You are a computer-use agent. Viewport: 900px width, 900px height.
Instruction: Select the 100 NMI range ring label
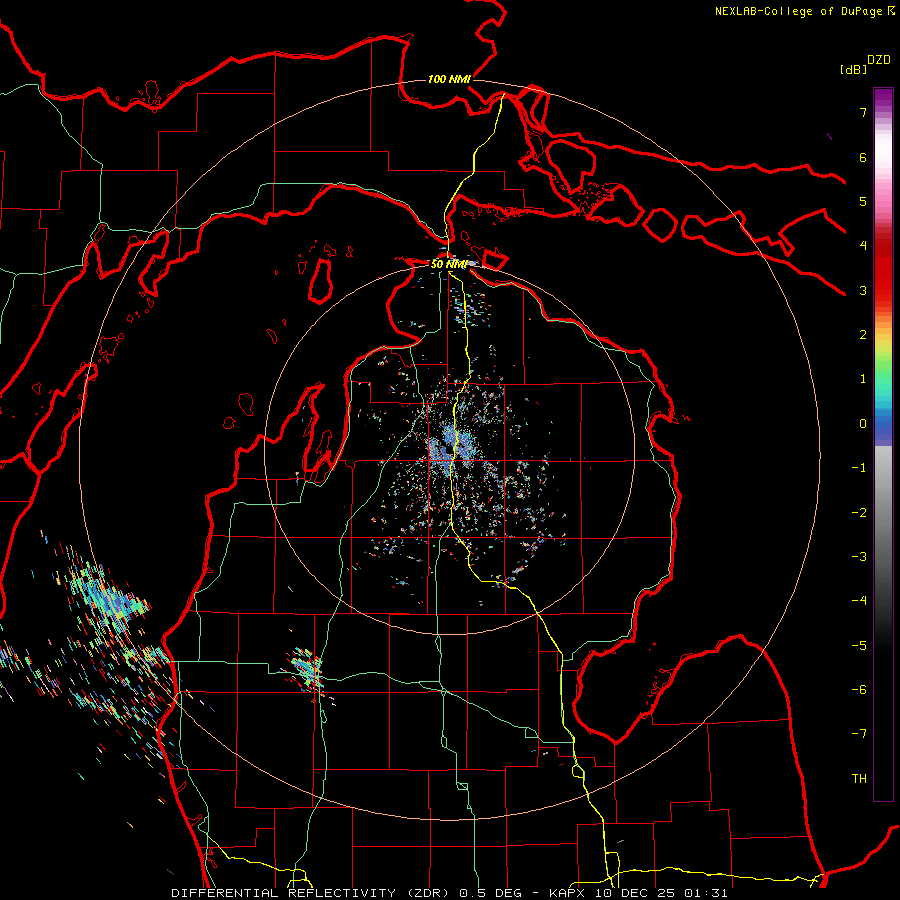[449, 79]
